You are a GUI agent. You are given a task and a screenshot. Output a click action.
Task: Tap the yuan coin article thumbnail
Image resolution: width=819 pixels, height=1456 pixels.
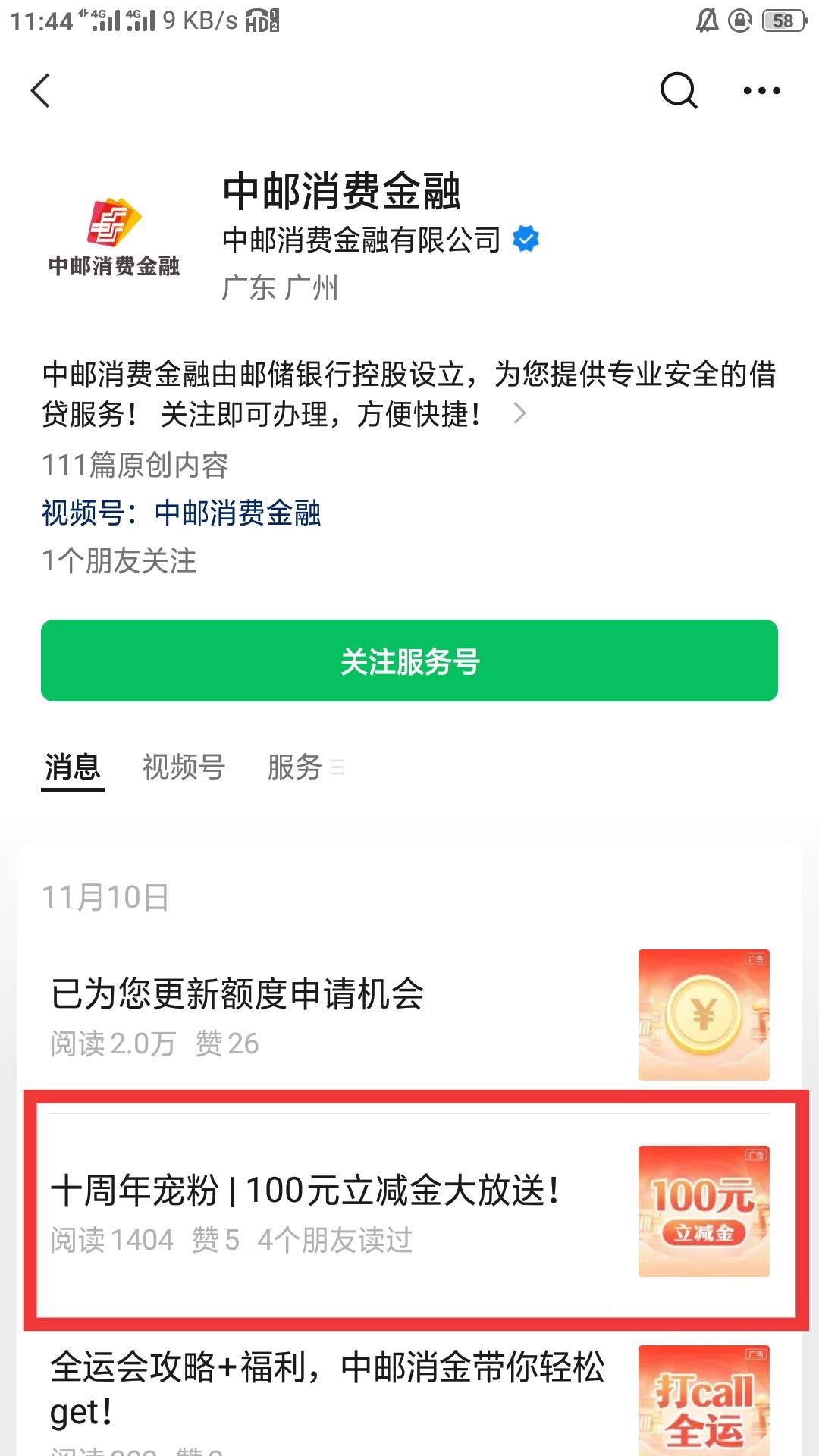pos(704,1015)
